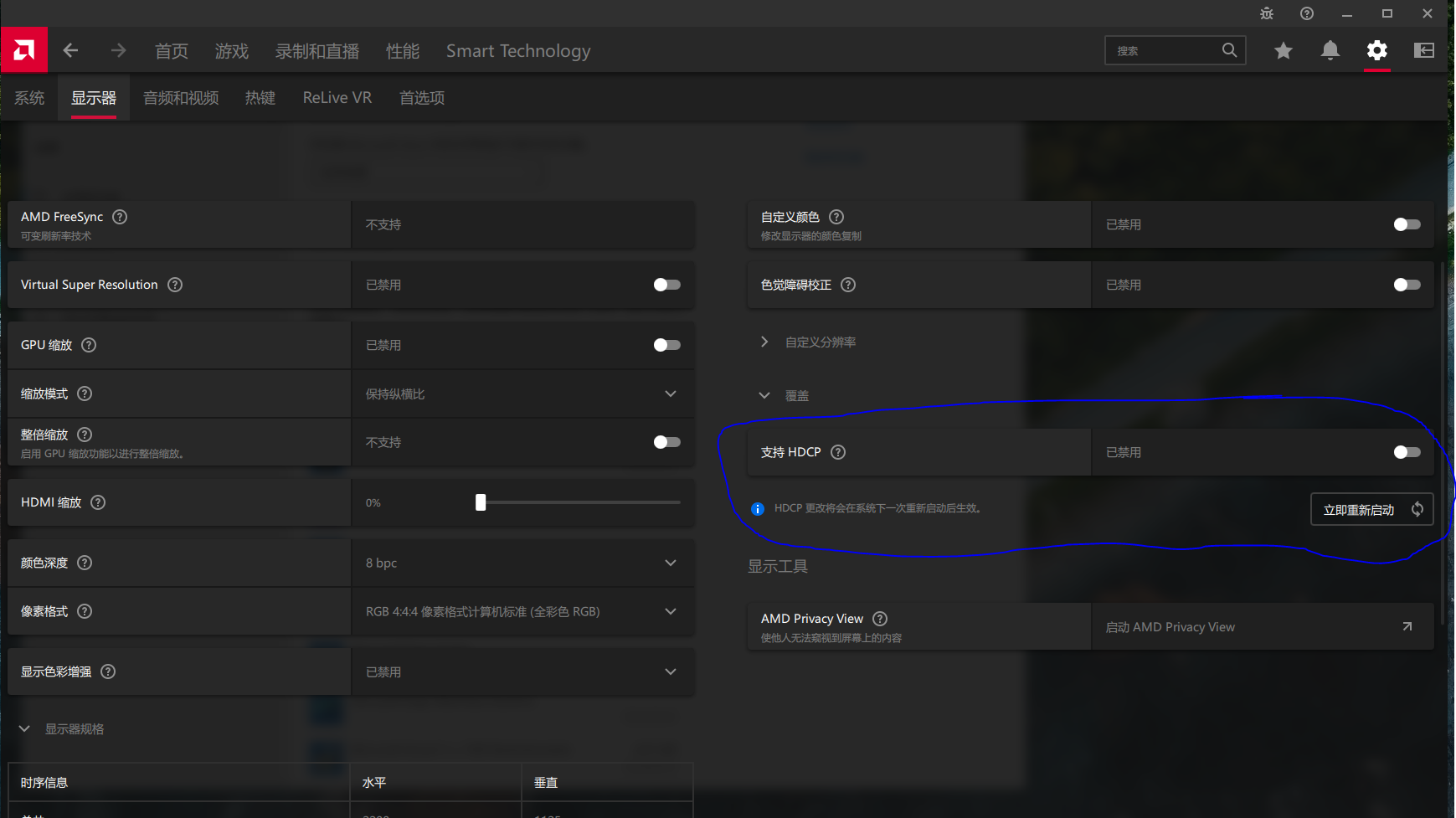Switch to 系统 settings tab
Image resolution: width=1456 pixels, height=818 pixels.
click(x=29, y=98)
